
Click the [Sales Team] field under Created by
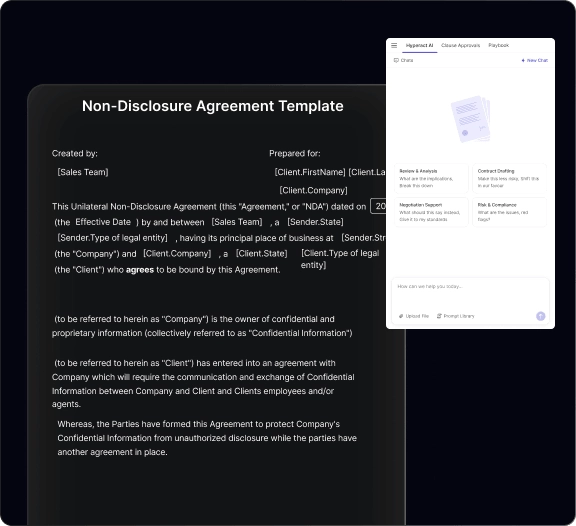pyautogui.click(x=83, y=172)
